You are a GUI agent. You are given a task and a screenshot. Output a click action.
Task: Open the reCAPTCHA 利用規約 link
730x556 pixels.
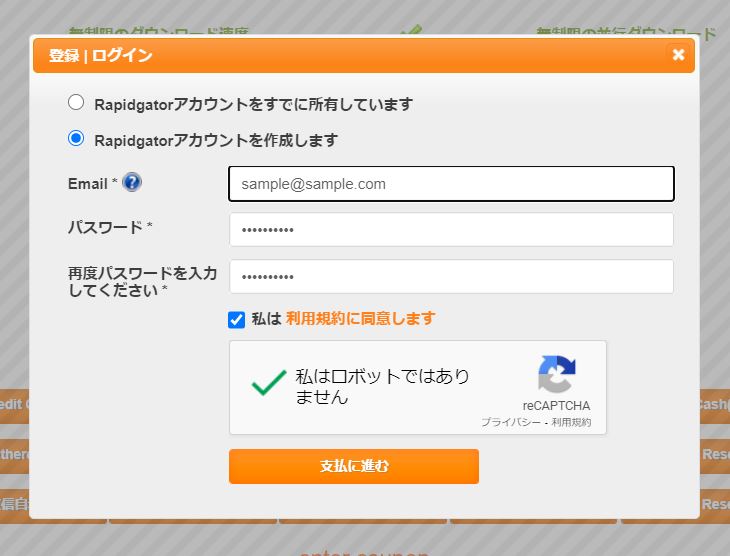tap(573, 423)
